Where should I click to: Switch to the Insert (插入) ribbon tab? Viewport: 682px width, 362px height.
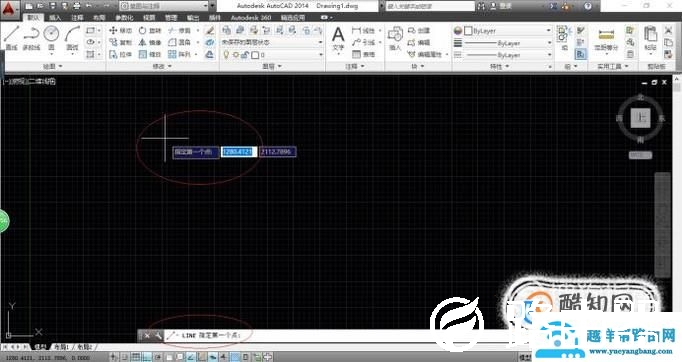(55, 17)
